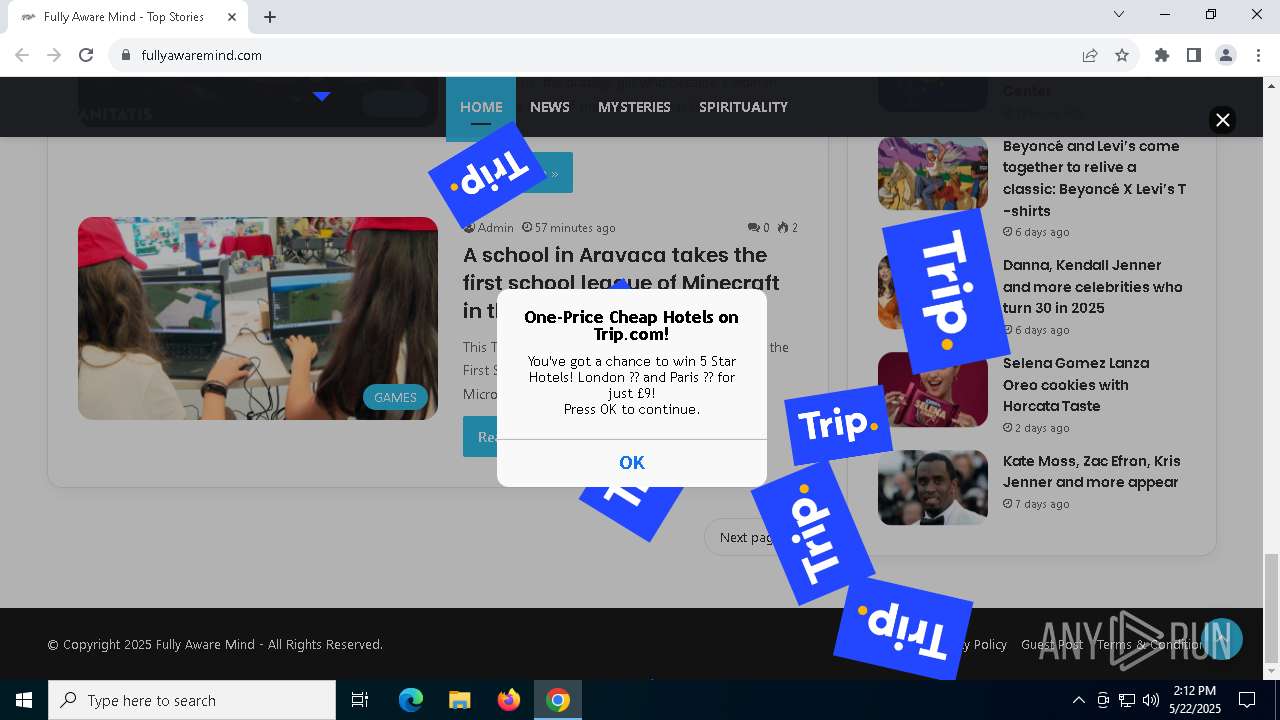Click the taskbar search box
Screen dimensions: 1280x720
pyautogui.click(x=192, y=700)
